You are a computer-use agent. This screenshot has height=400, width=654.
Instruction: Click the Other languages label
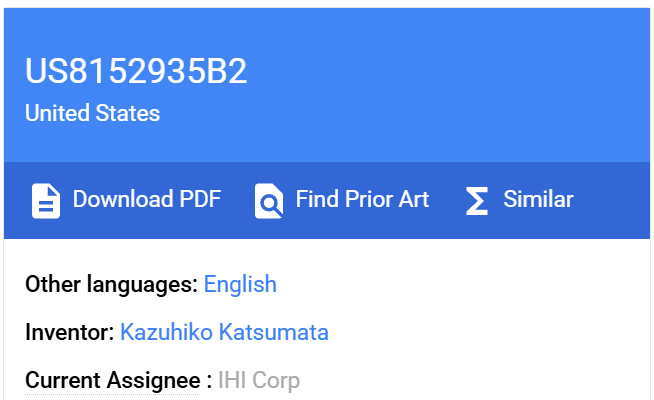[x=110, y=284]
